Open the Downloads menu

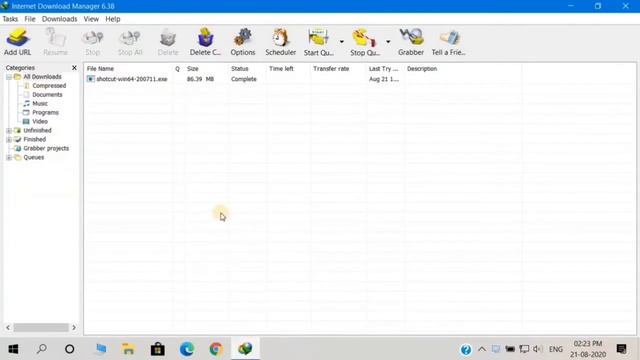(60, 19)
